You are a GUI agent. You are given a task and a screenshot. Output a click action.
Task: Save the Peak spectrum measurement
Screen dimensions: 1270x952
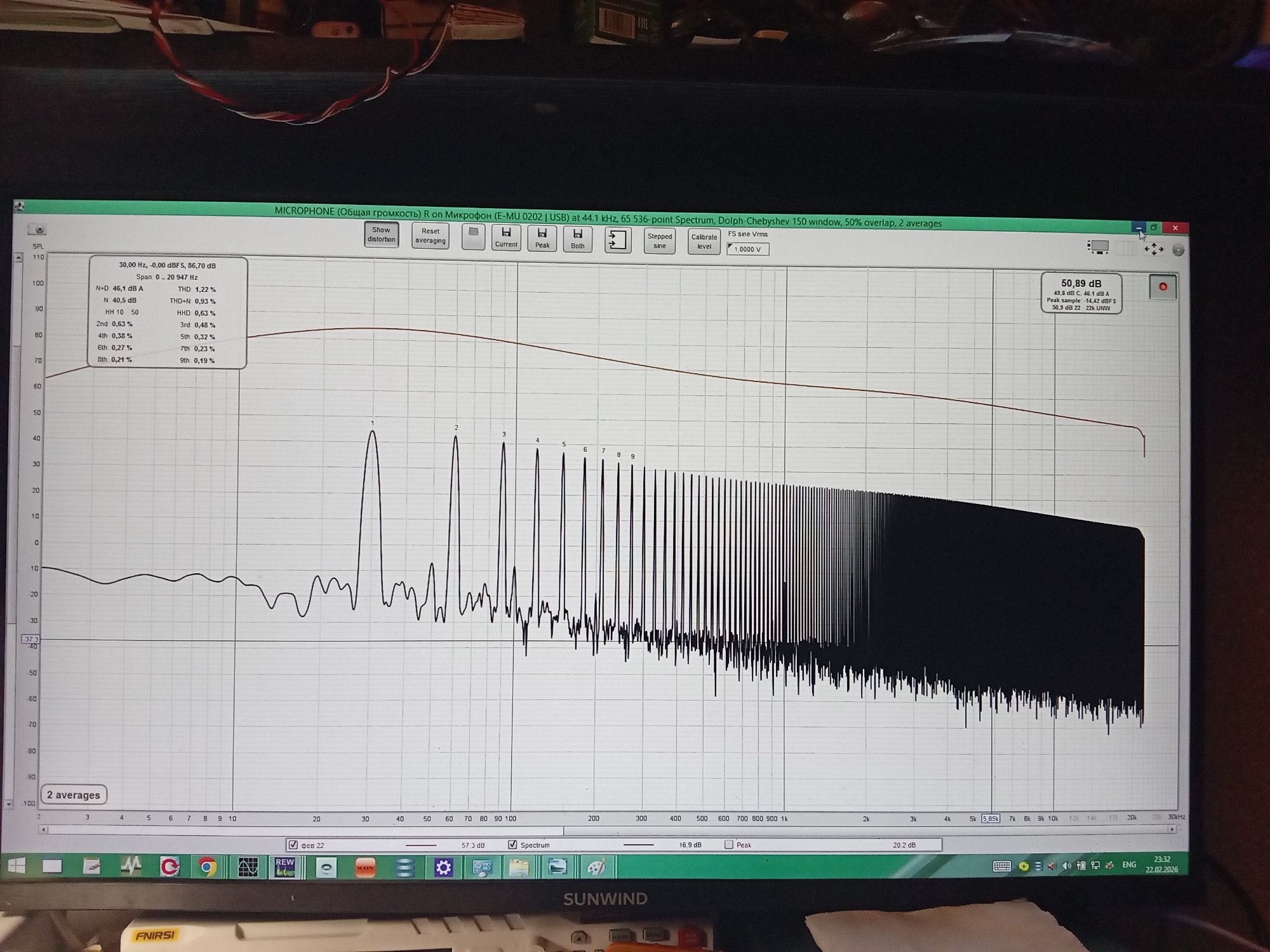[x=542, y=239]
